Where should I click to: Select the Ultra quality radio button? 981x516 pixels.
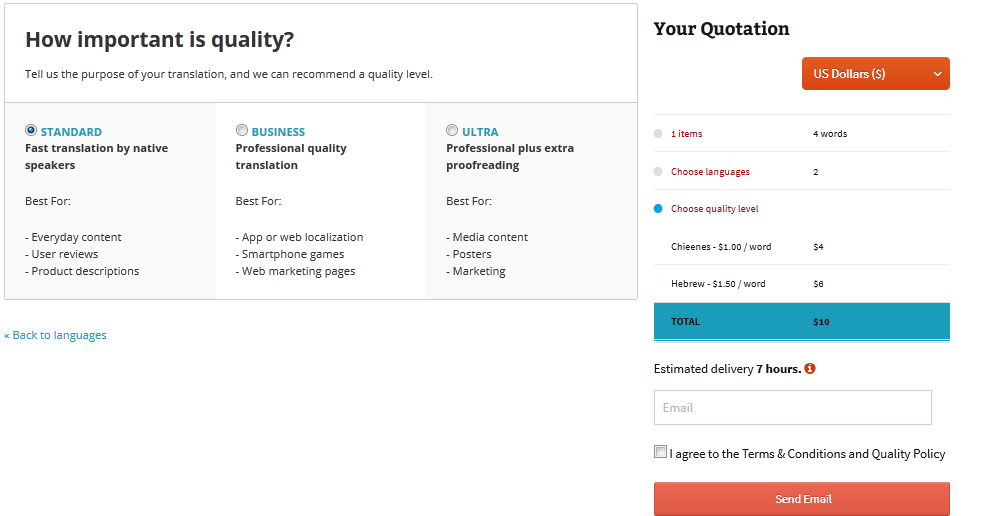point(452,130)
